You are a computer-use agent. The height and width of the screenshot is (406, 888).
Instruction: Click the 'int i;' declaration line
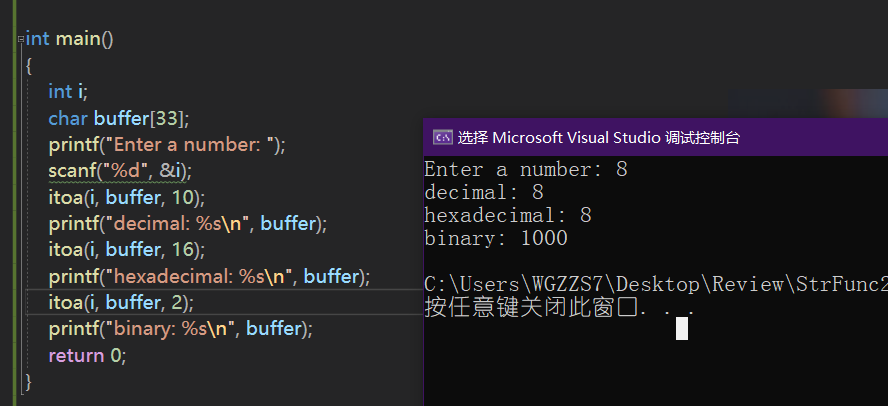68,92
